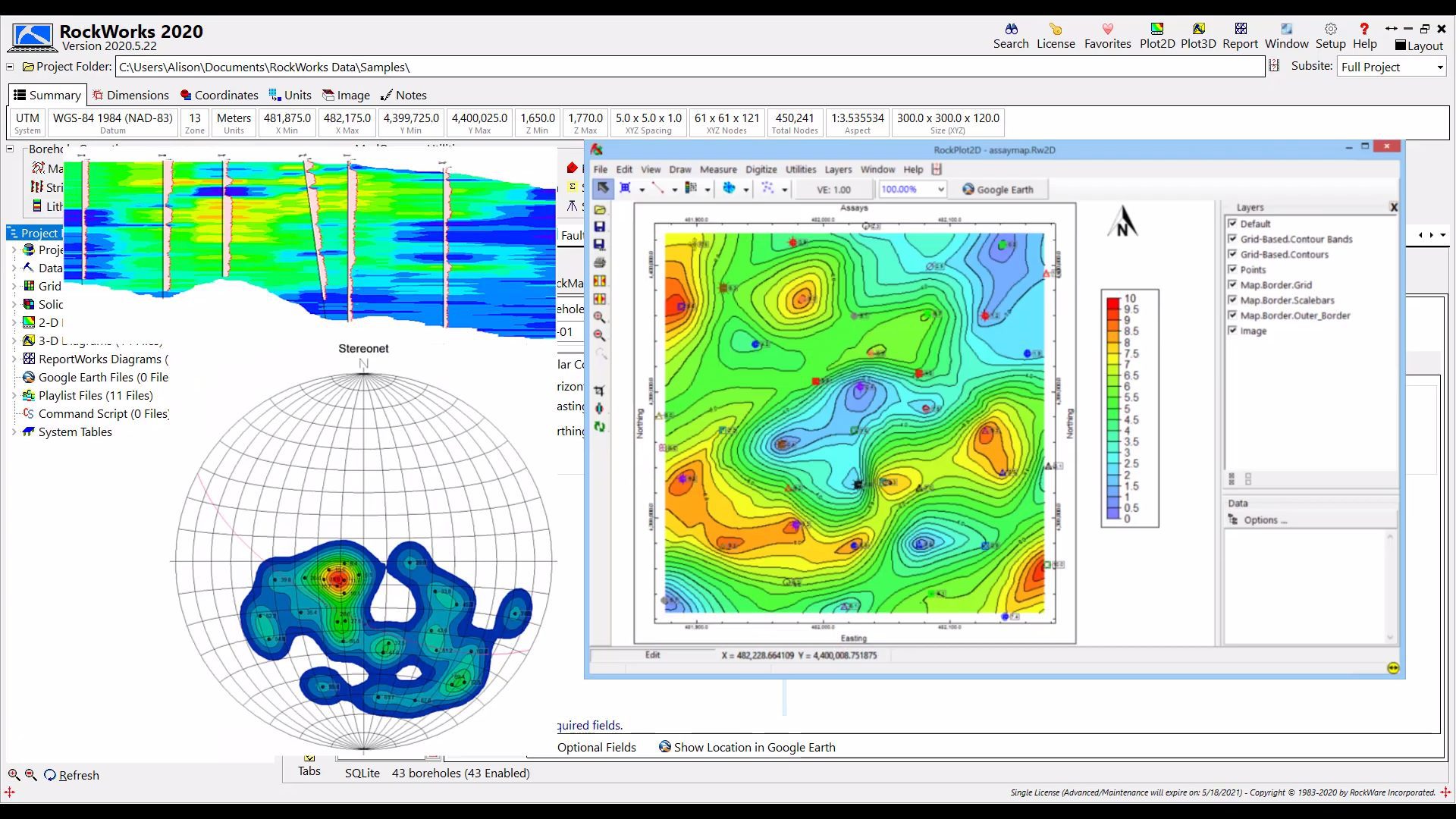Click the Google Earth button
This screenshot has height=819, width=1456.
click(998, 190)
